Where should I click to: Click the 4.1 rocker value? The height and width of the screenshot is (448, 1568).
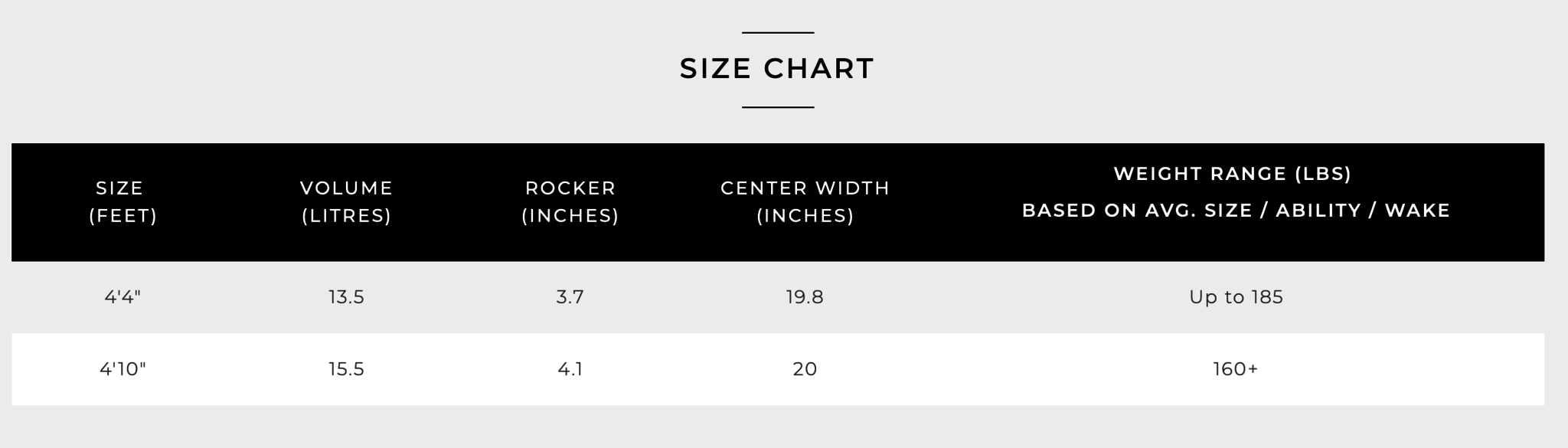click(x=570, y=369)
